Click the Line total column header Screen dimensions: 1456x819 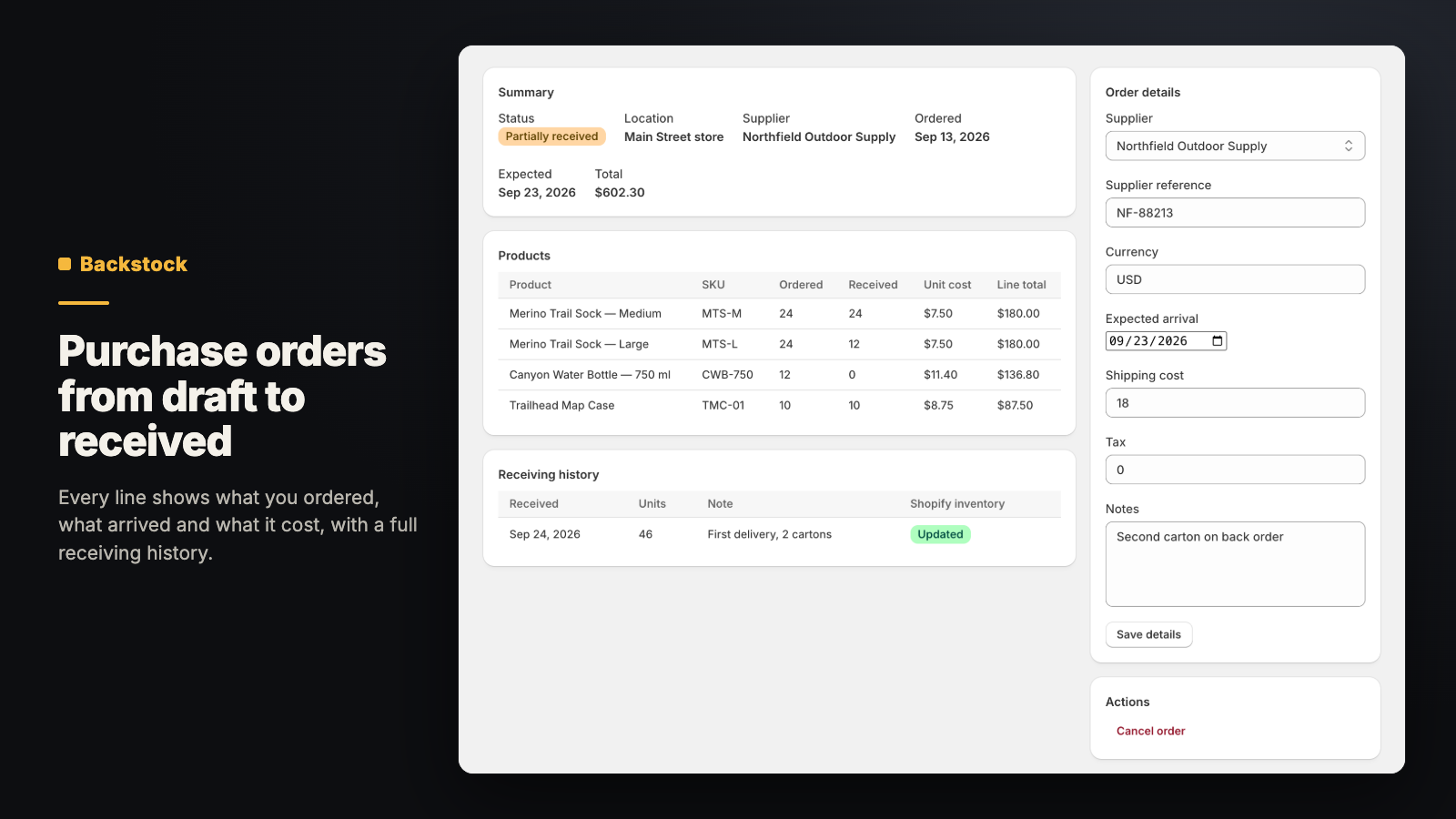(1021, 285)
